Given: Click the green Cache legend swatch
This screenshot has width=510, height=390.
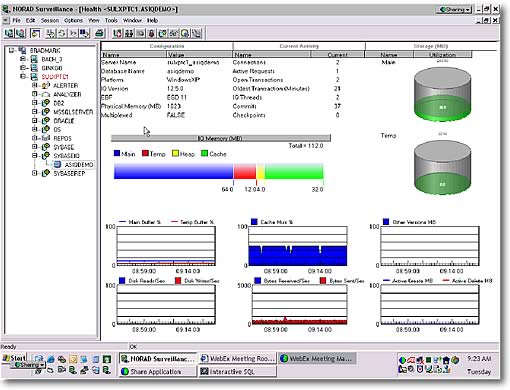Looking at the screenshot, I should point(204,153).
